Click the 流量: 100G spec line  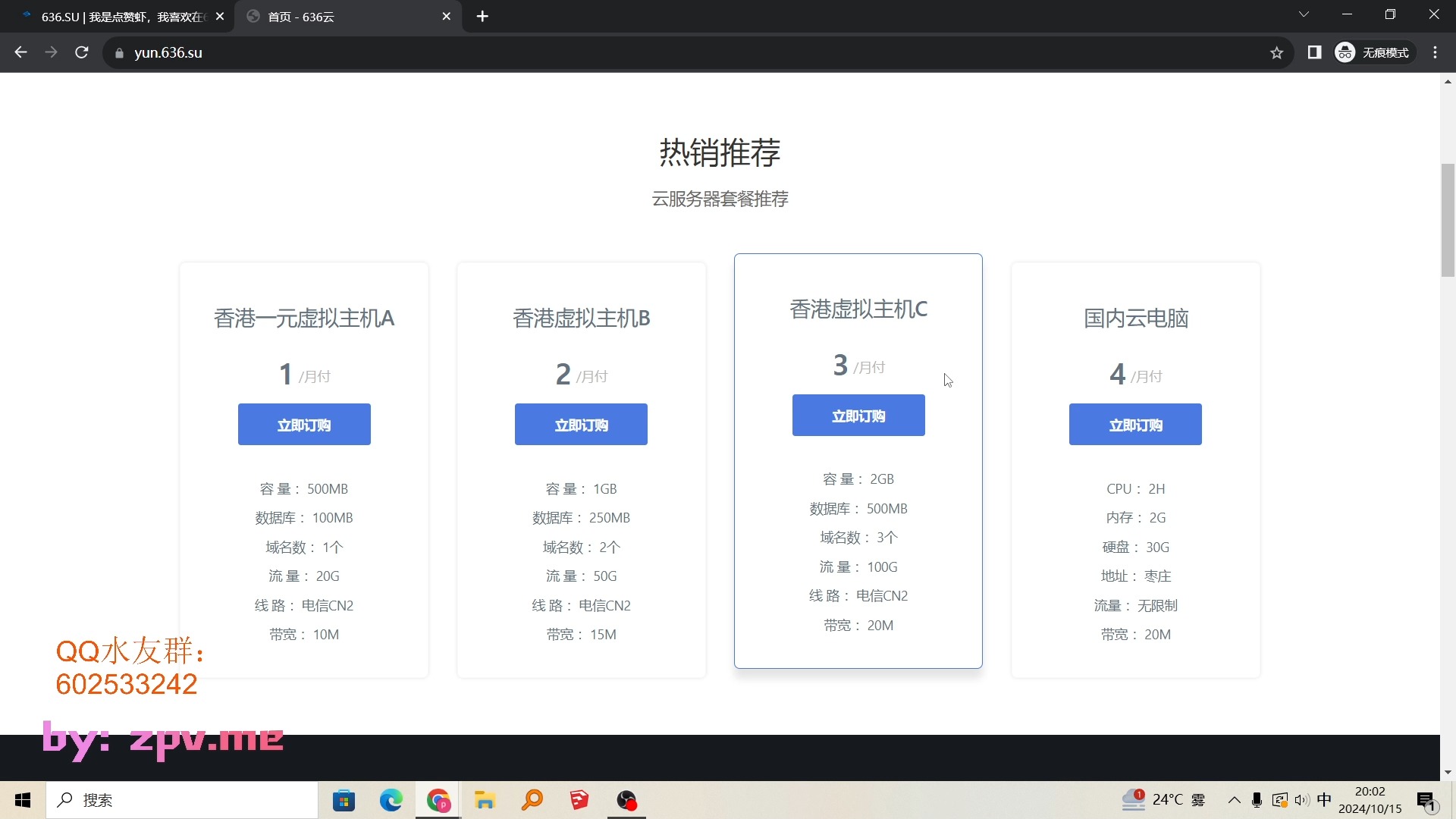(858, 567)
